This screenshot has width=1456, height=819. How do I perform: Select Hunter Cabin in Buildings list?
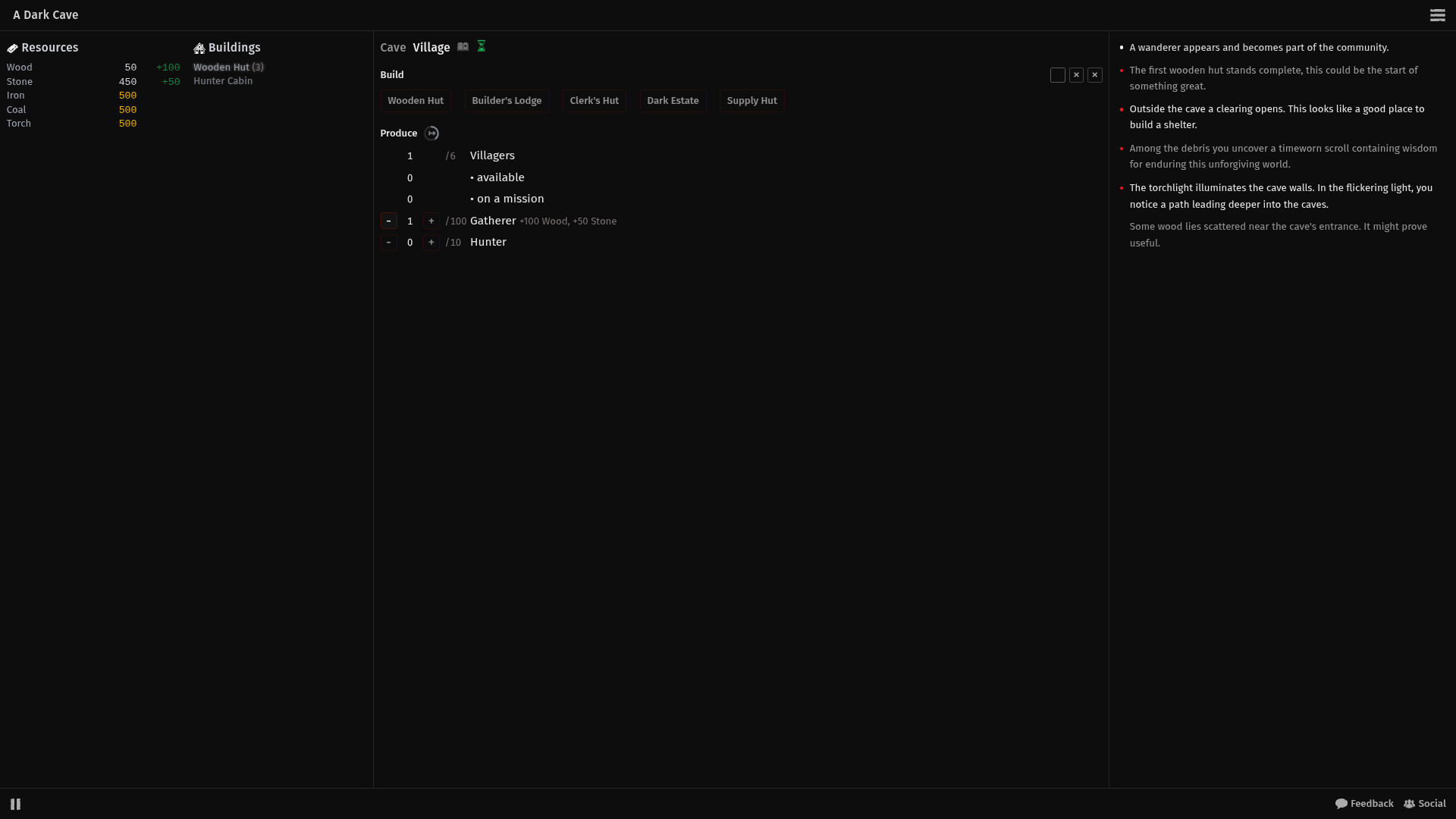223,81
